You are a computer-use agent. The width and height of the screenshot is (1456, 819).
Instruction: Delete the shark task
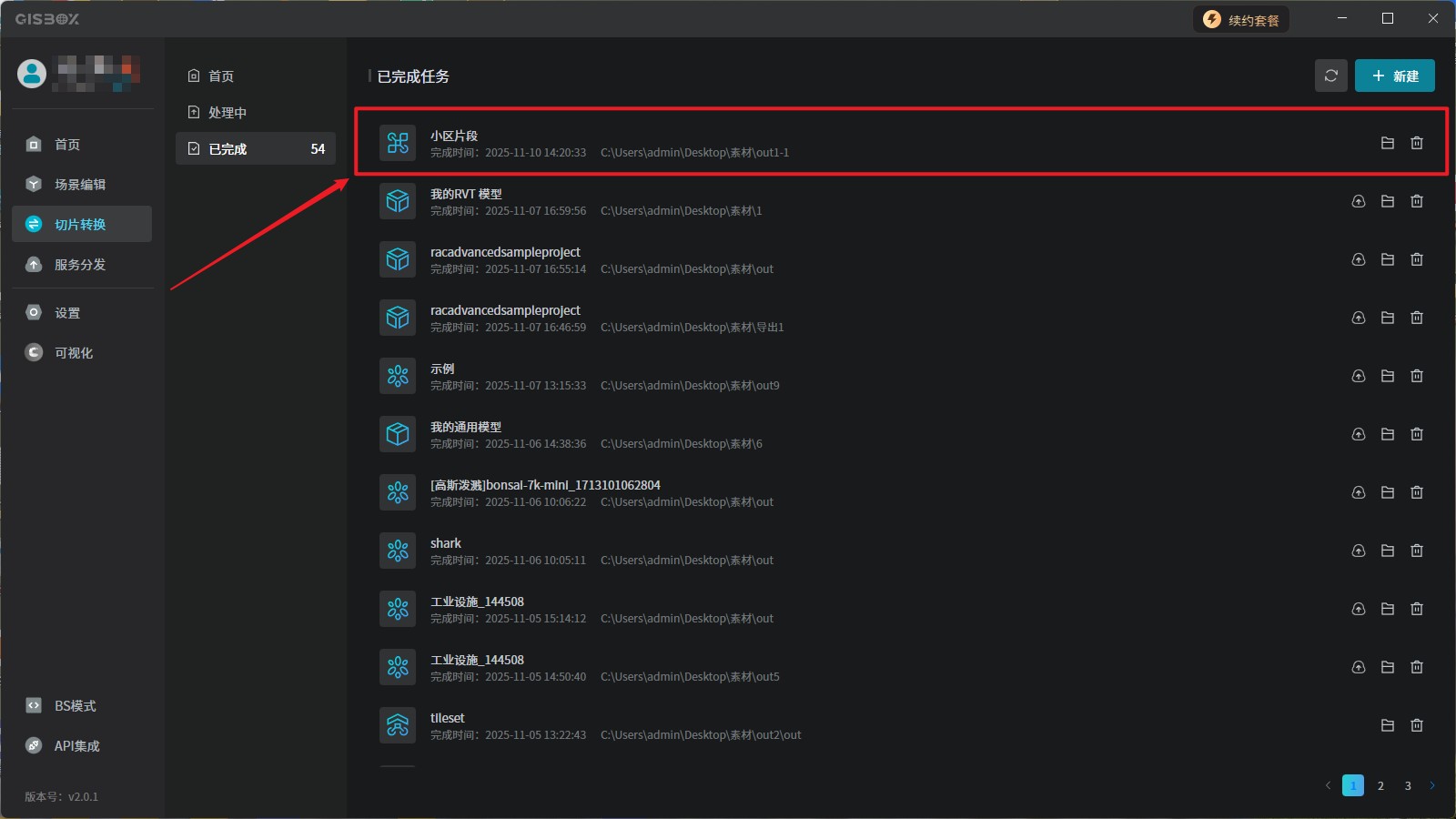[x=1416, y=551]
